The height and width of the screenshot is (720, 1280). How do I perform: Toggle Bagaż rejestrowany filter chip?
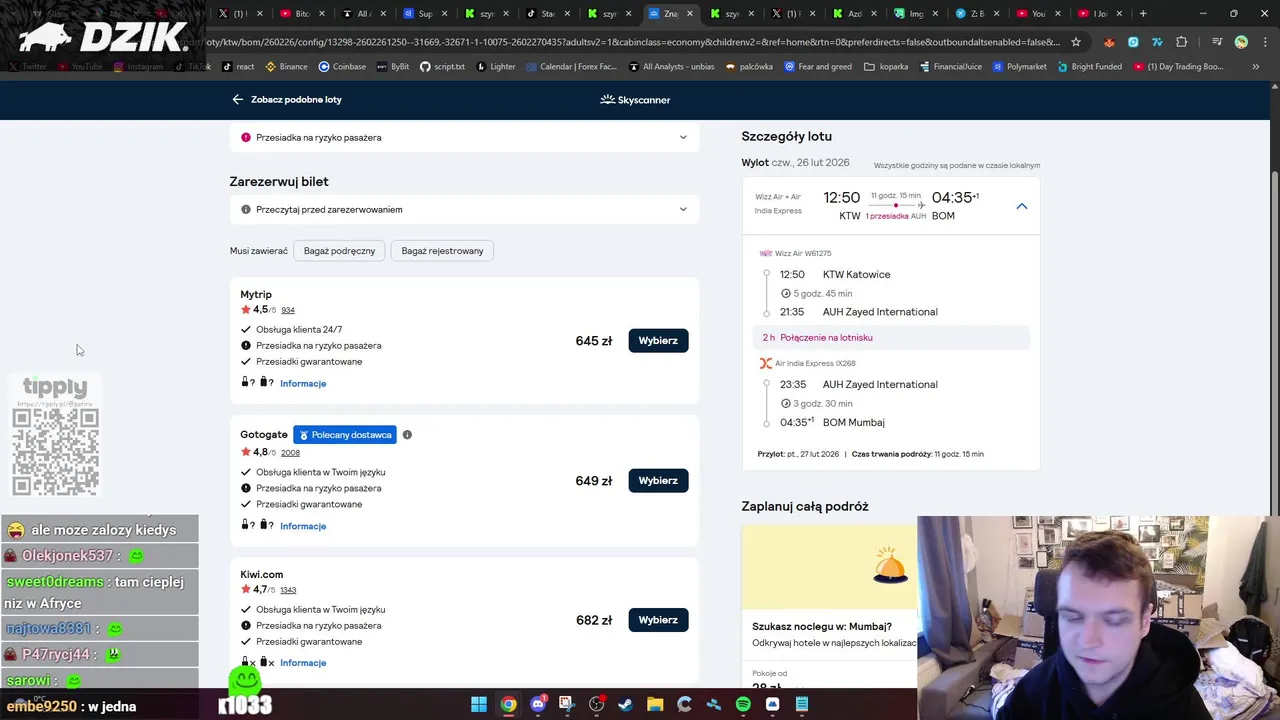click(x=442, y=251)
